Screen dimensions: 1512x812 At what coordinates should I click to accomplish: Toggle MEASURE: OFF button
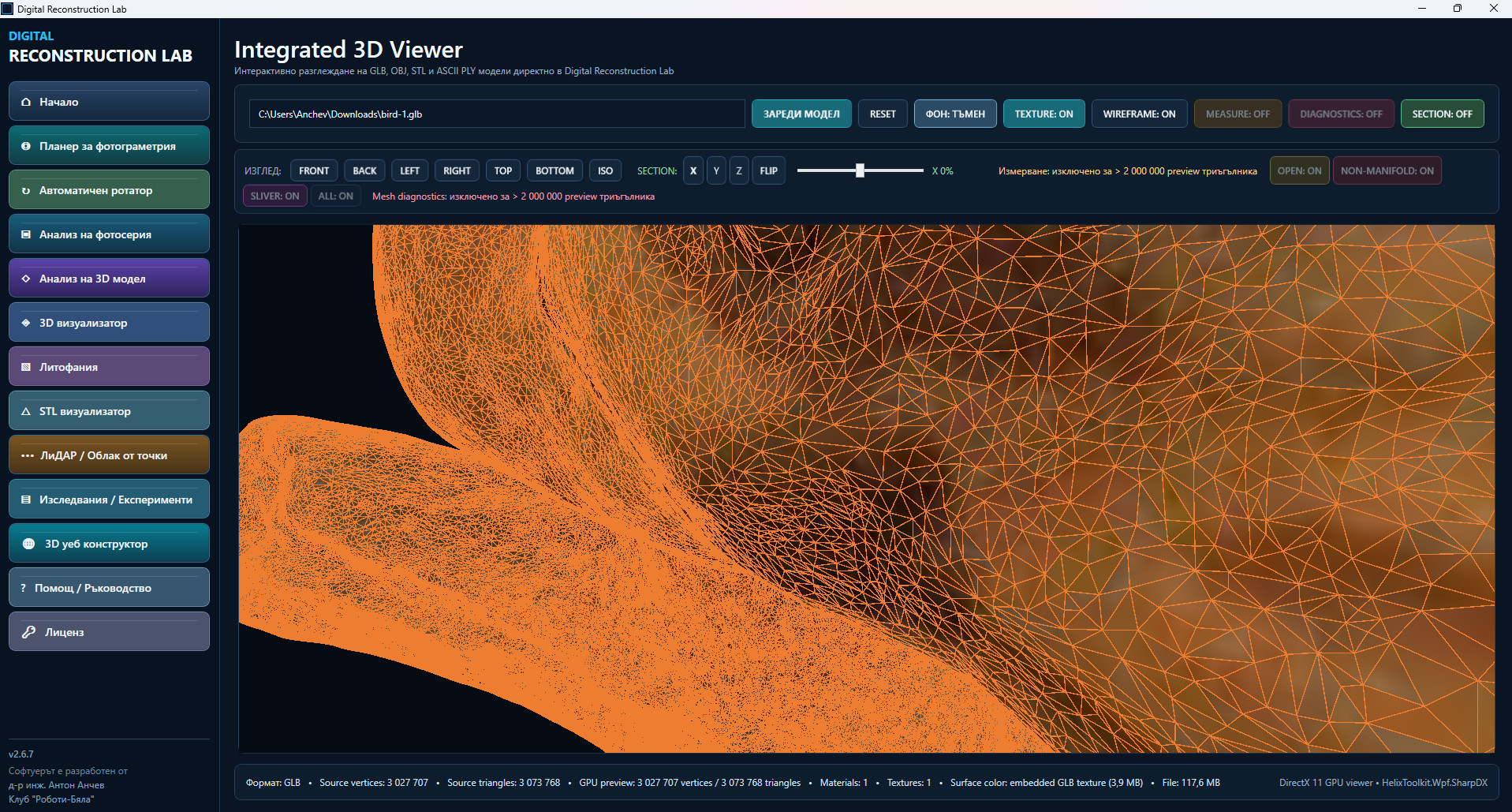[1238, 114]
